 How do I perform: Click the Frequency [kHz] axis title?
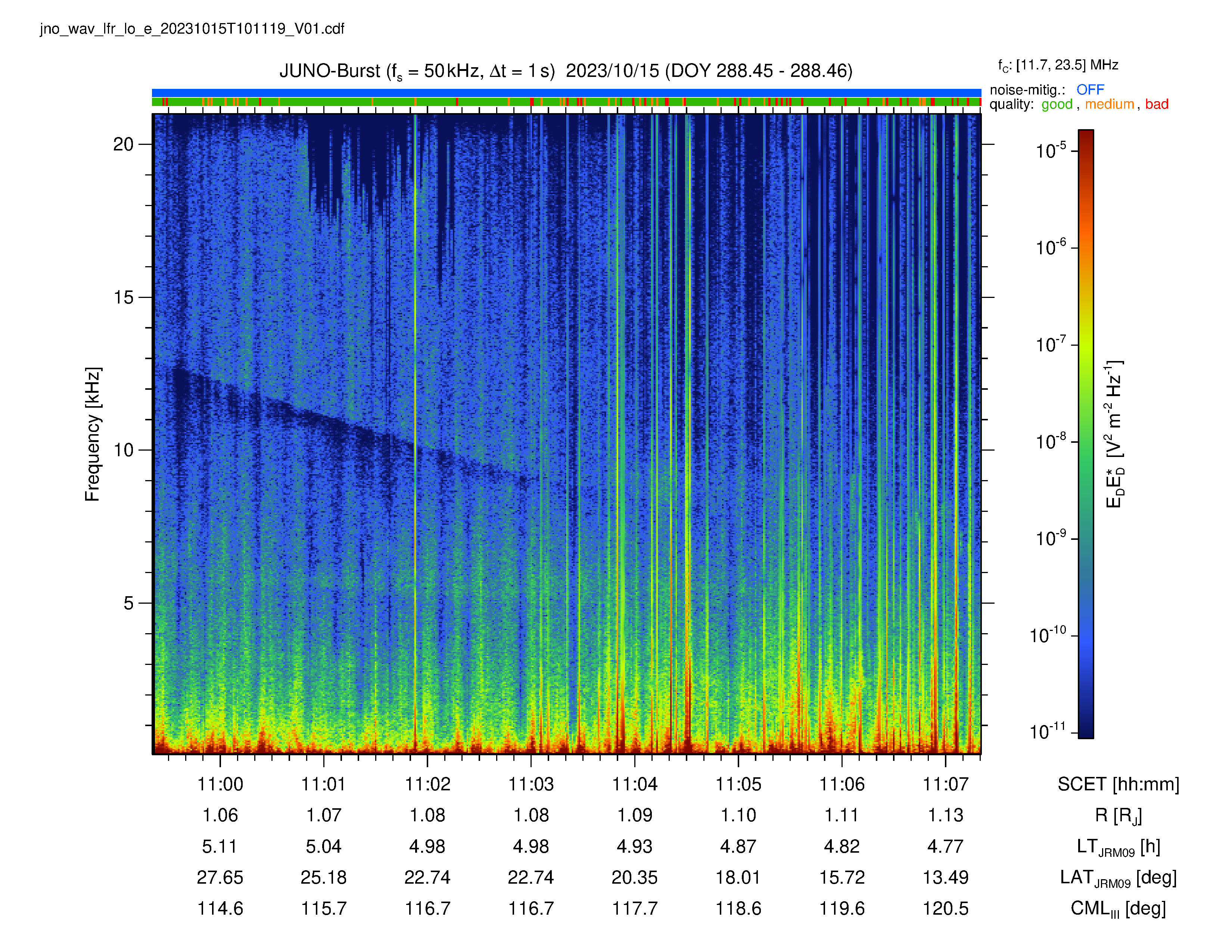[x=93, y=434]
